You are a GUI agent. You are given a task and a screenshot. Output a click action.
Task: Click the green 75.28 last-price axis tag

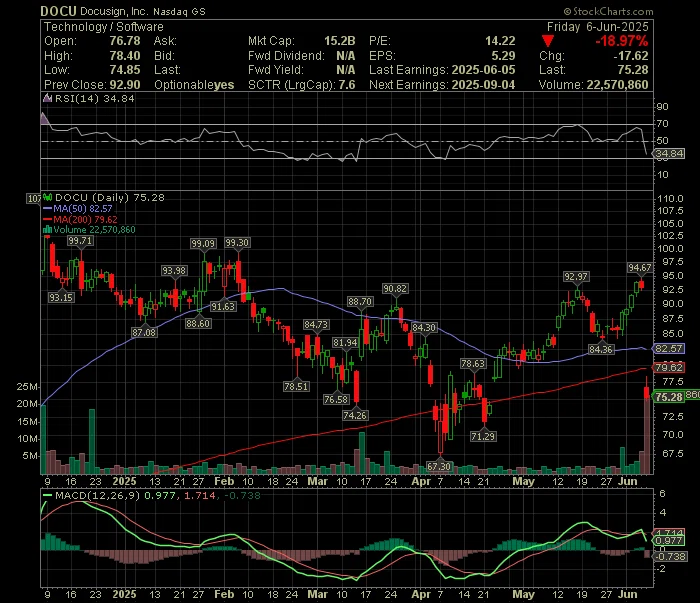point(668,397)
